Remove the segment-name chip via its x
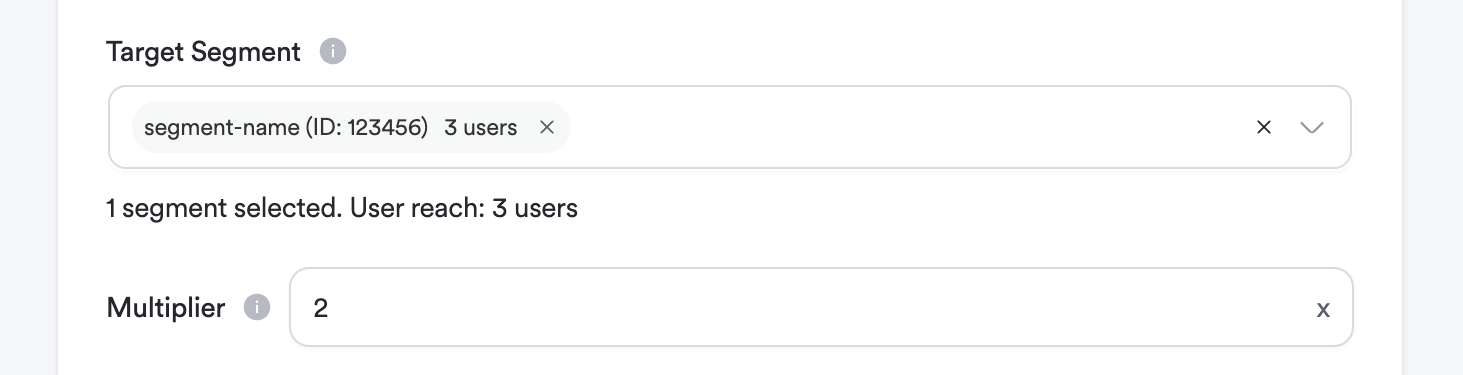This screenshot has width=1463, height=375. click(547, 127)
